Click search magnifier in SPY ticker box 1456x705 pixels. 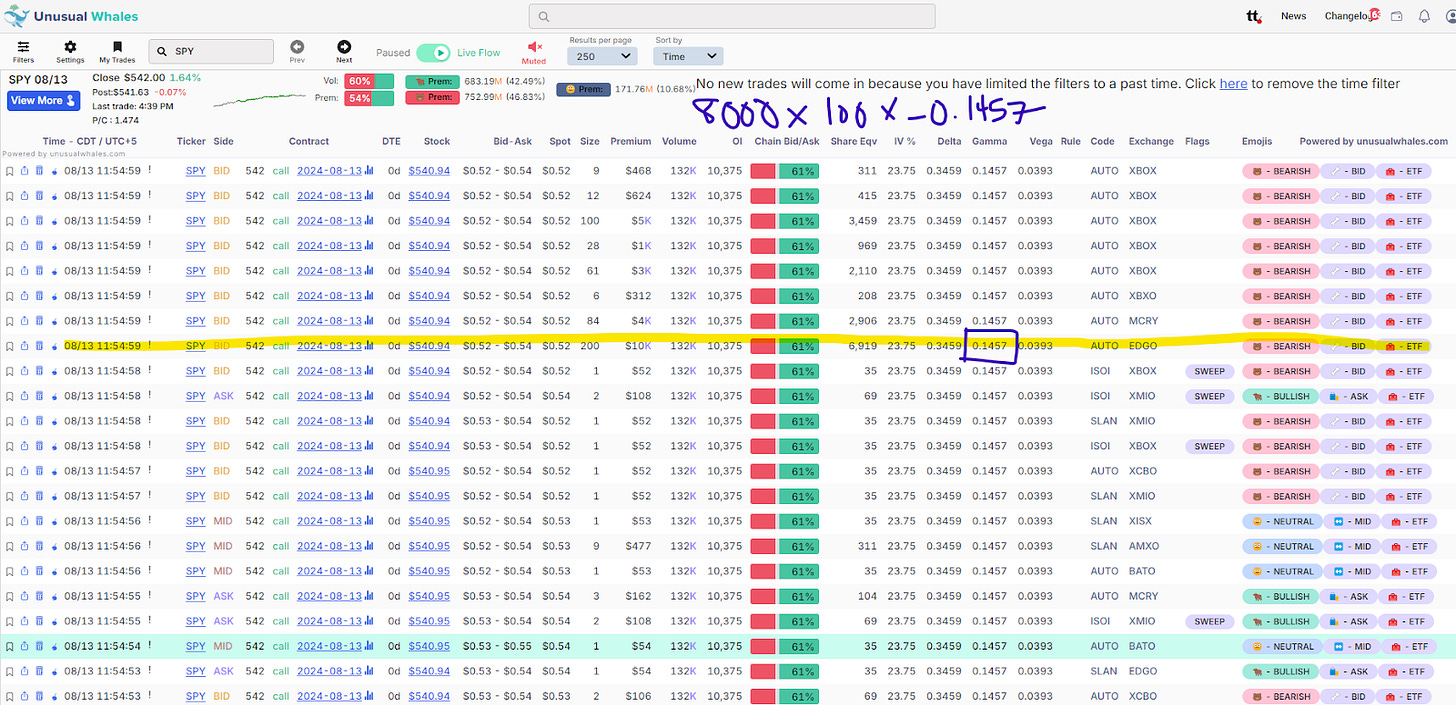click(161, 51)
